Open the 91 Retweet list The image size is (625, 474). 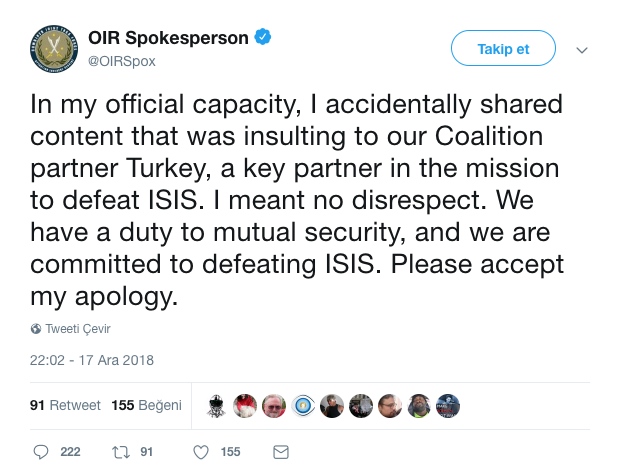66,405
